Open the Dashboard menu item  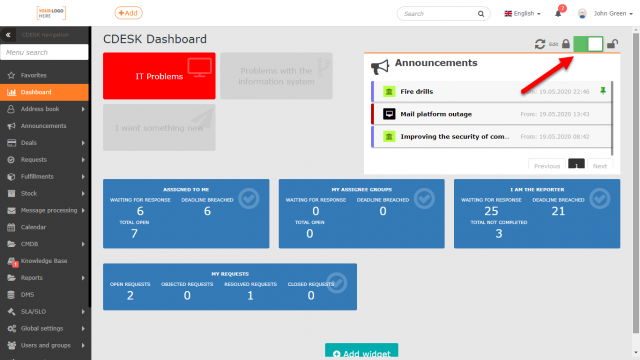pos(44,92)
